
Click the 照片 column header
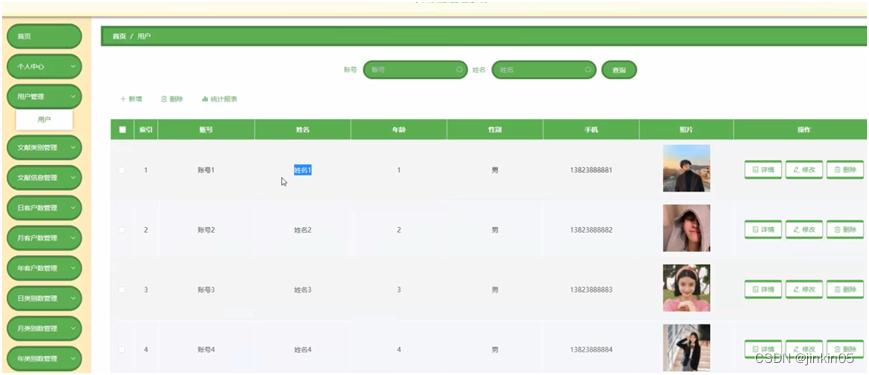click(686, 130)
